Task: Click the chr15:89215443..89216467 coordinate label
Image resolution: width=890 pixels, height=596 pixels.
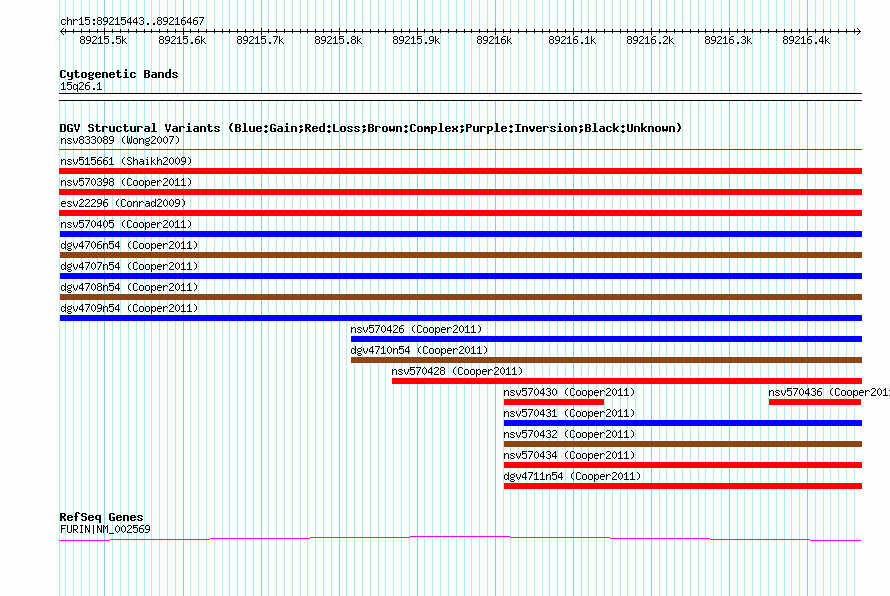Action: click(x=132, y=21)
